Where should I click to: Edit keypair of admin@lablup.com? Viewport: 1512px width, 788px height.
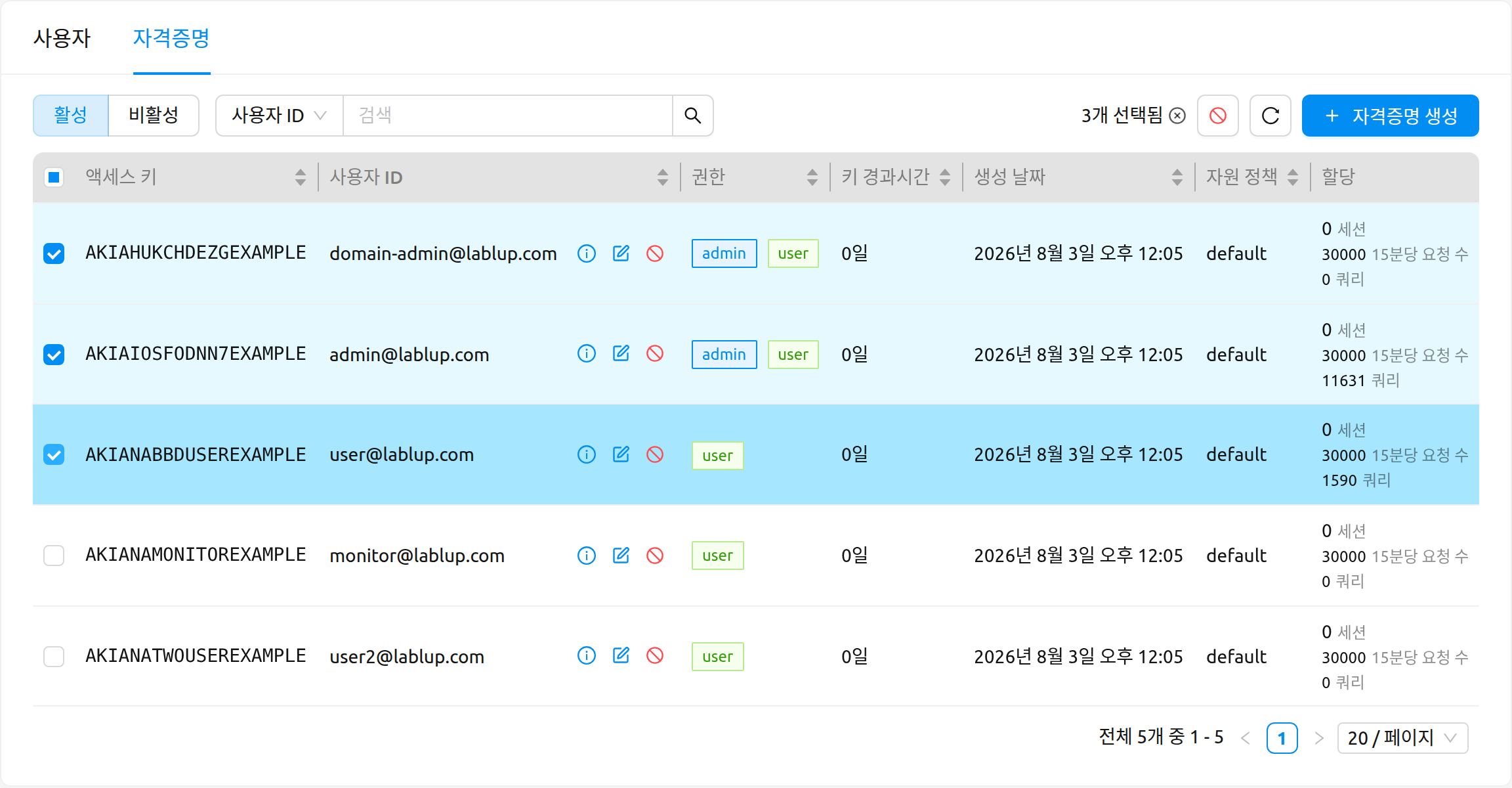pos(621,354)
